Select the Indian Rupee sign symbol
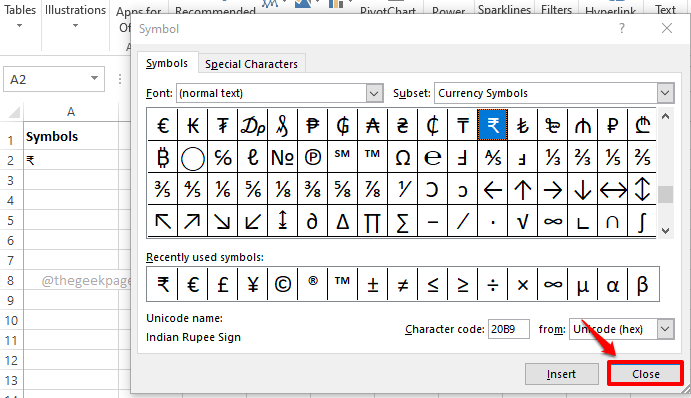 pyautogui.click(x=493, y=125)
